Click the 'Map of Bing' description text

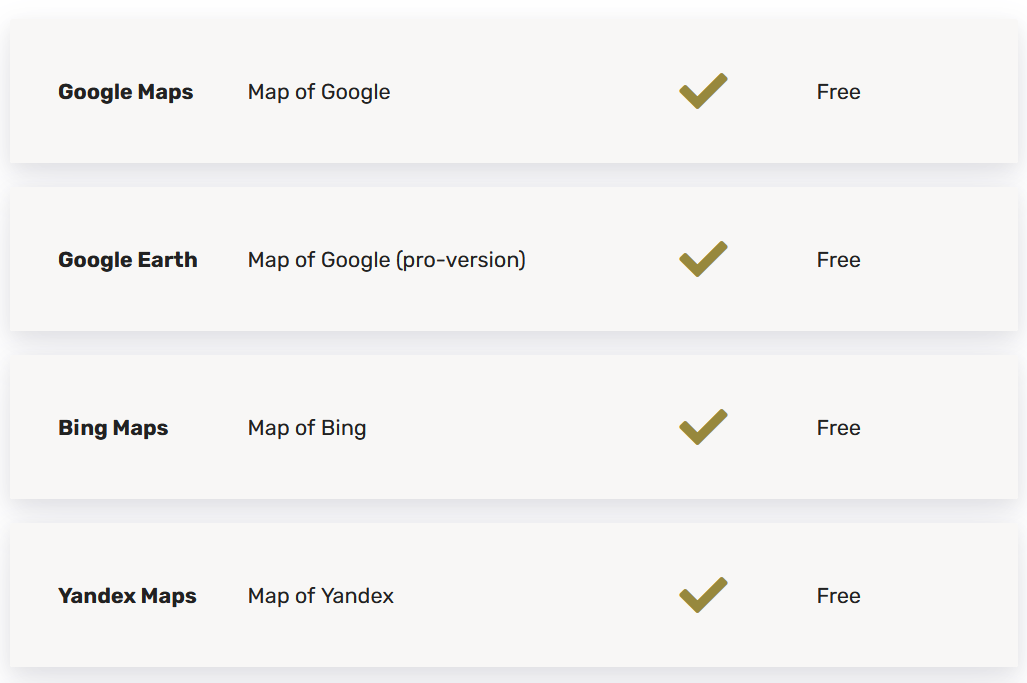pyautogui.click(x=307, y=428)
